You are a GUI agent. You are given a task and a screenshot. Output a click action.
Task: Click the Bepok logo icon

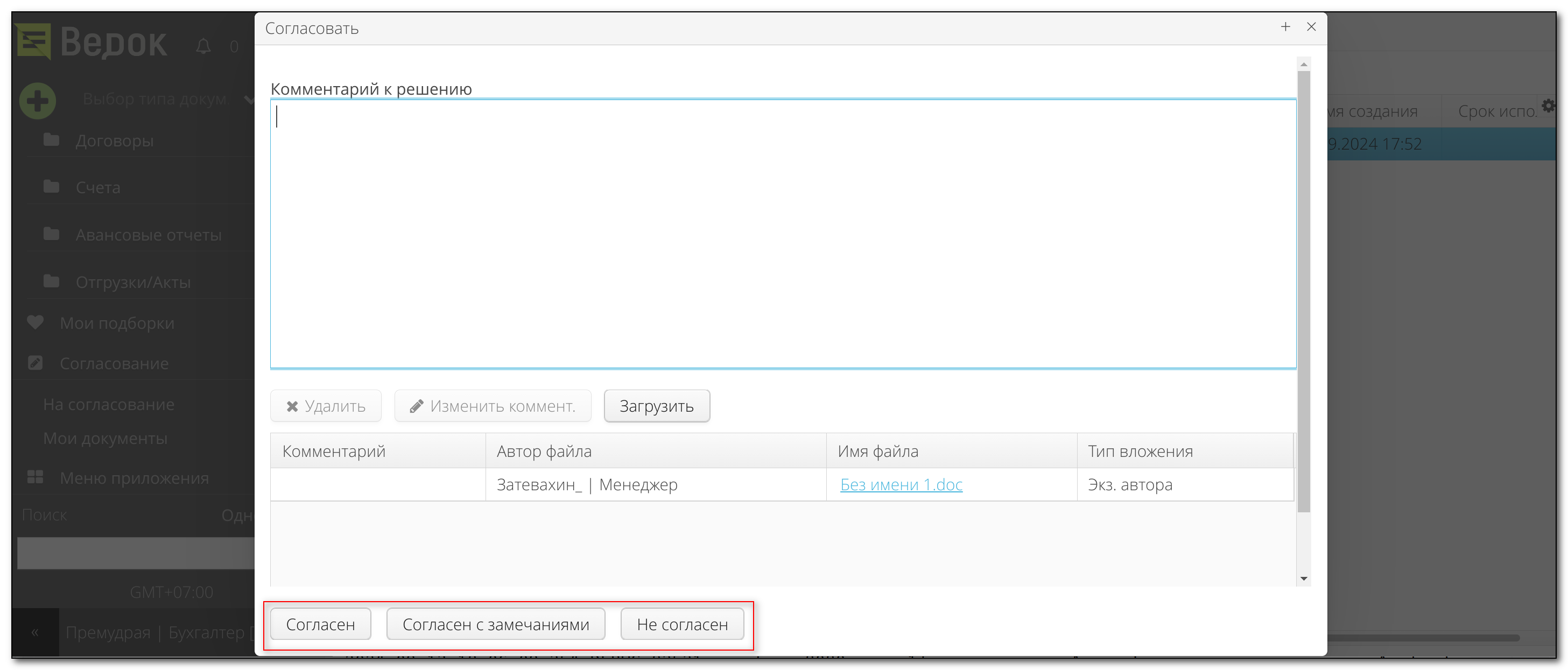(33, 41)
